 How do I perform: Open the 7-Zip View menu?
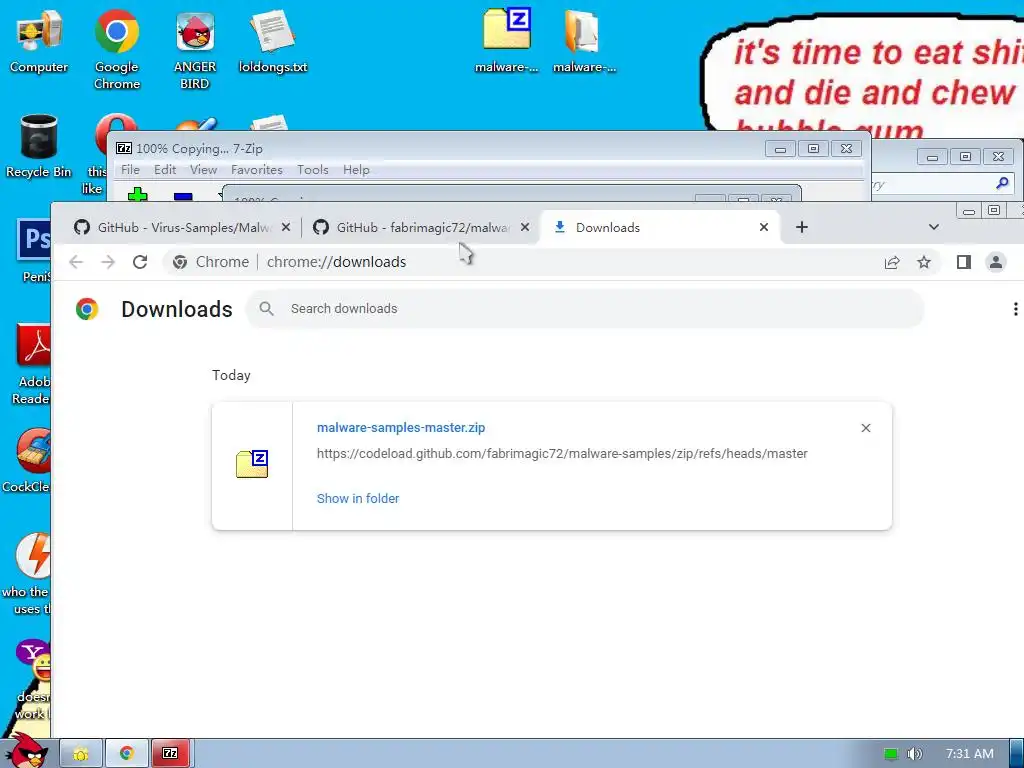[203, 170]
